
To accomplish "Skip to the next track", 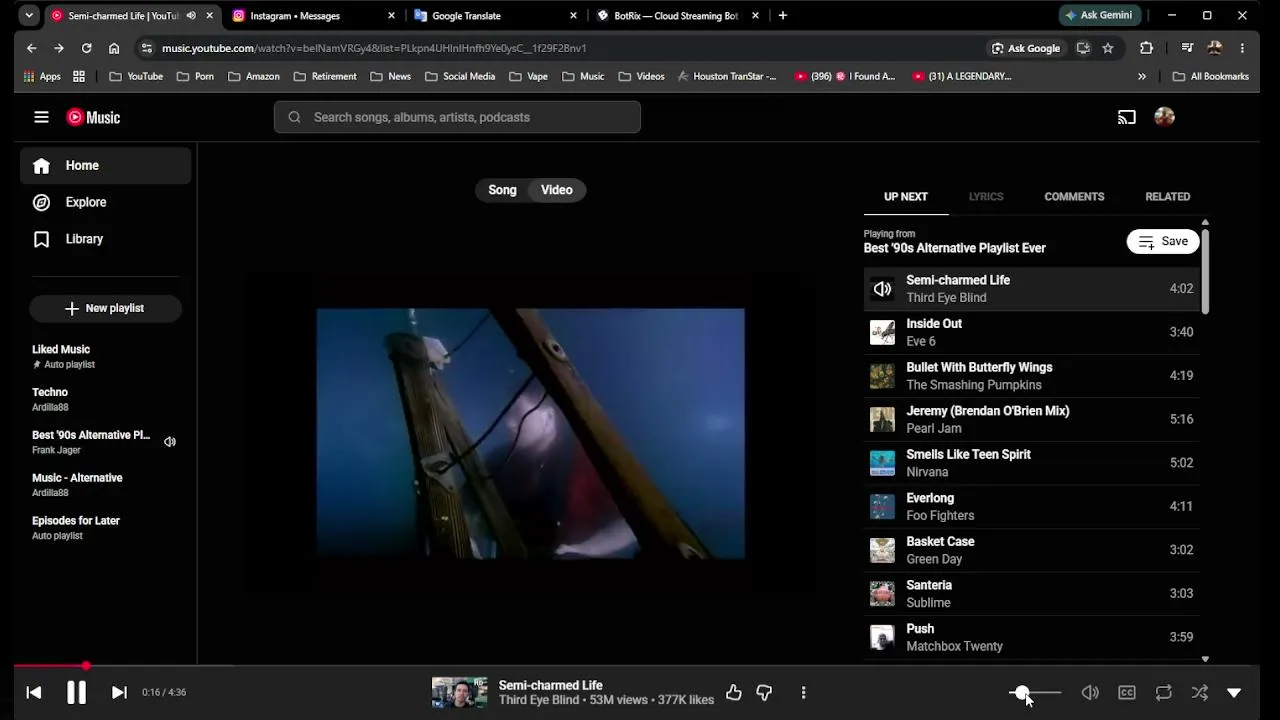I will pyautogui.click(x=119, y=692).
